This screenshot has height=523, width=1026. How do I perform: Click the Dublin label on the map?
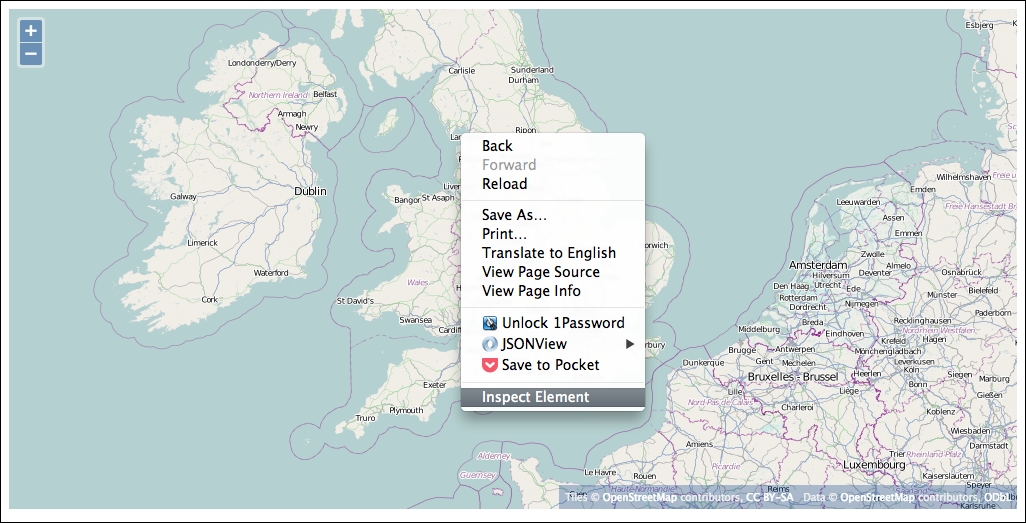[x=310, y=191]
